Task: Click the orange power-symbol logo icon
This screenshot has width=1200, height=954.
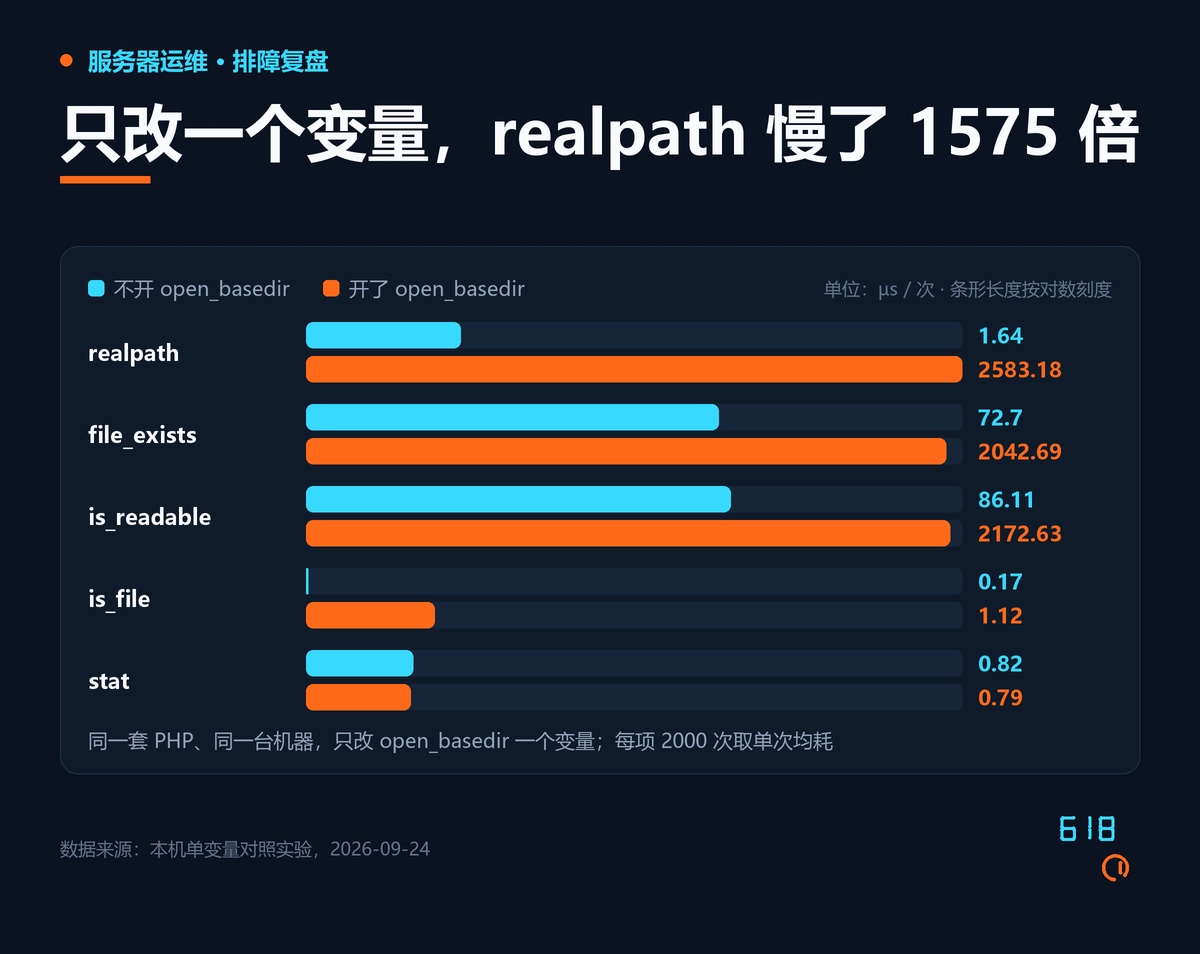Action: click(x=1115, y=868)
